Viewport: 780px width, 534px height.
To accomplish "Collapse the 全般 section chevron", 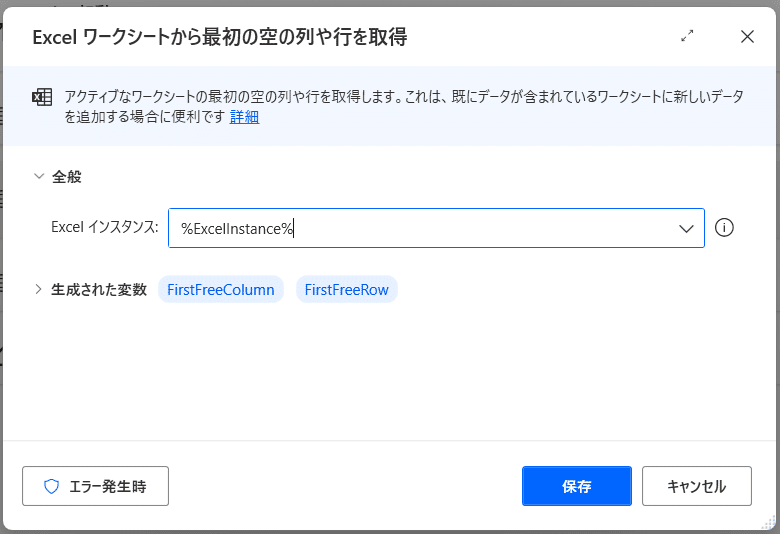I will coord(39,176).
